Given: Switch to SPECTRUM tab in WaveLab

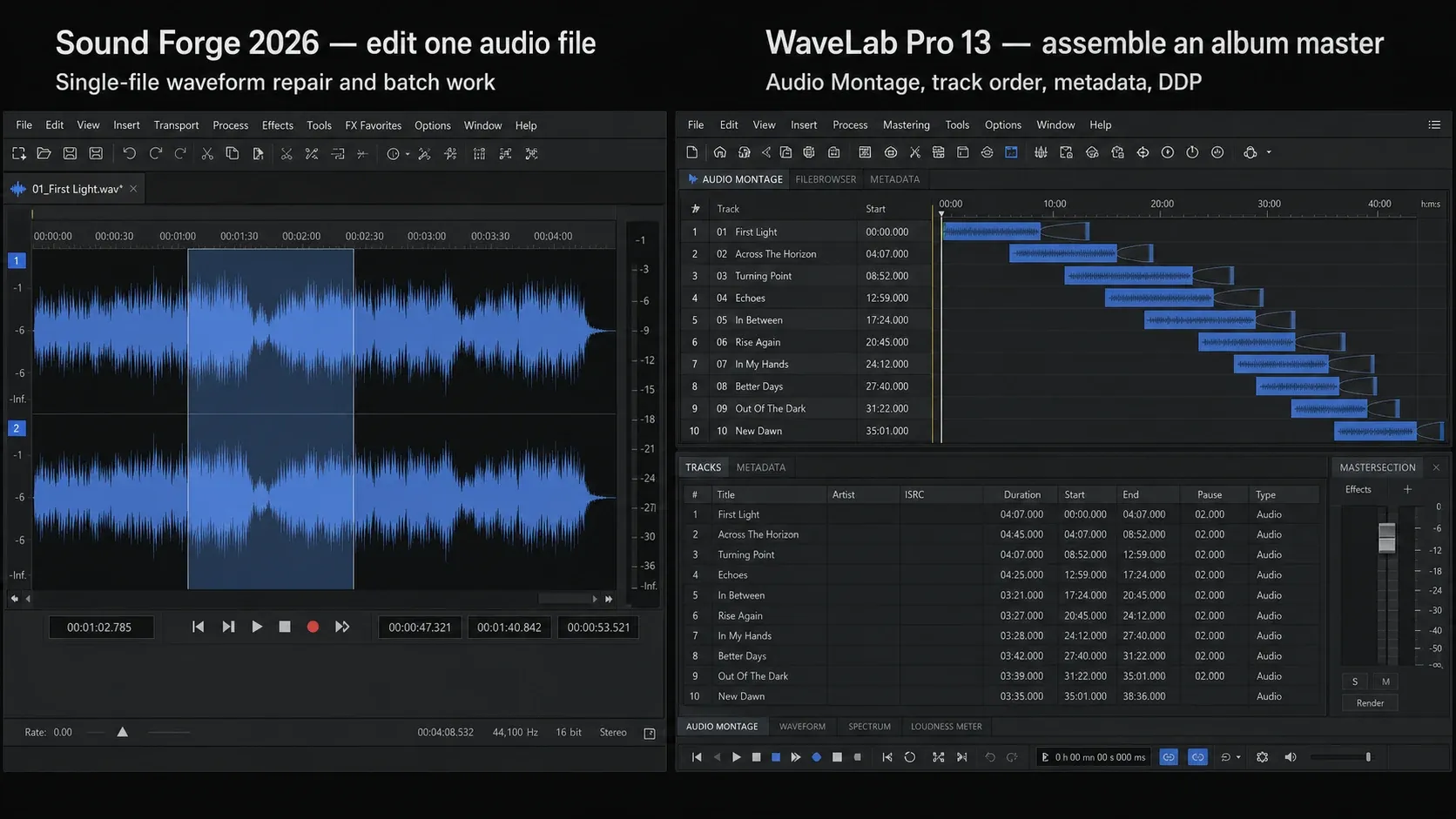Looking at the screenshot, I should (x=869, y=727).
